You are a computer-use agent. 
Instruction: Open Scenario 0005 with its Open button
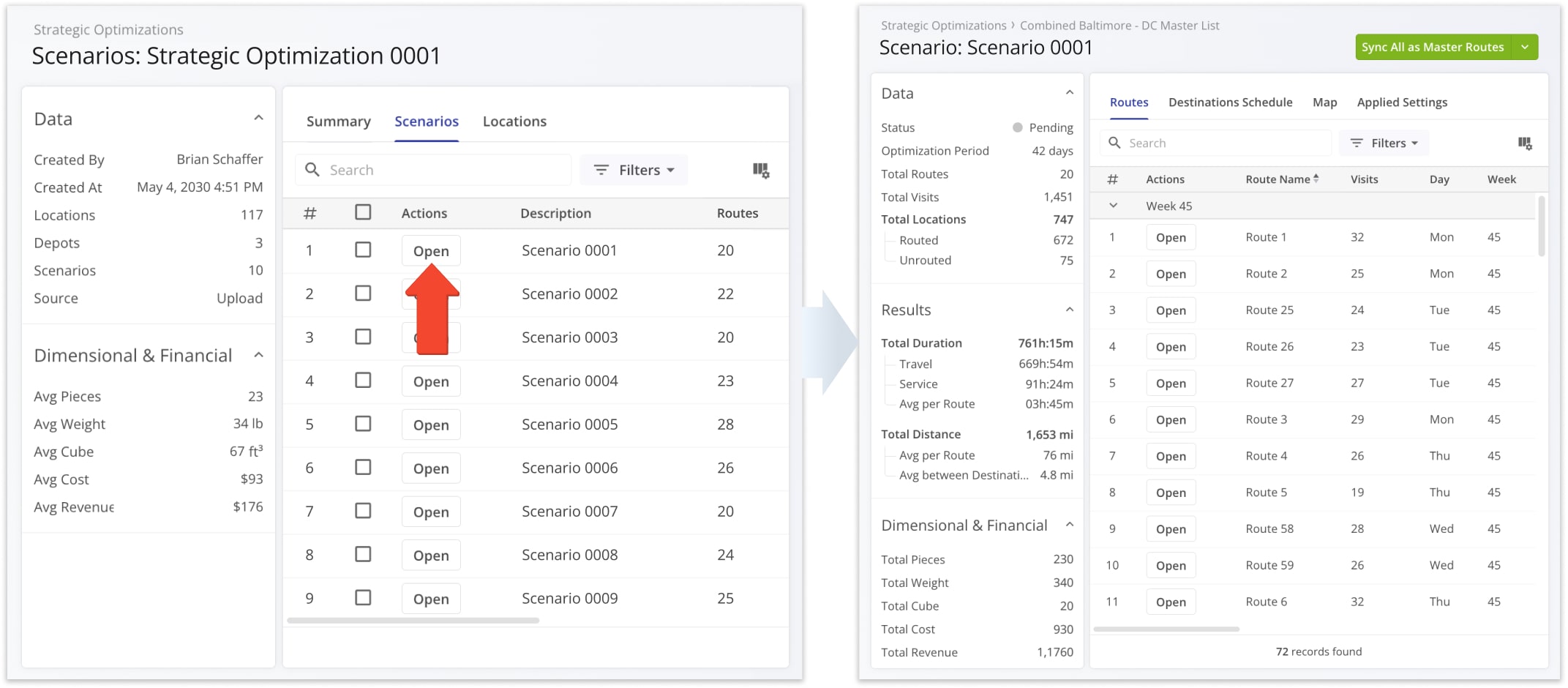(430, 425)
